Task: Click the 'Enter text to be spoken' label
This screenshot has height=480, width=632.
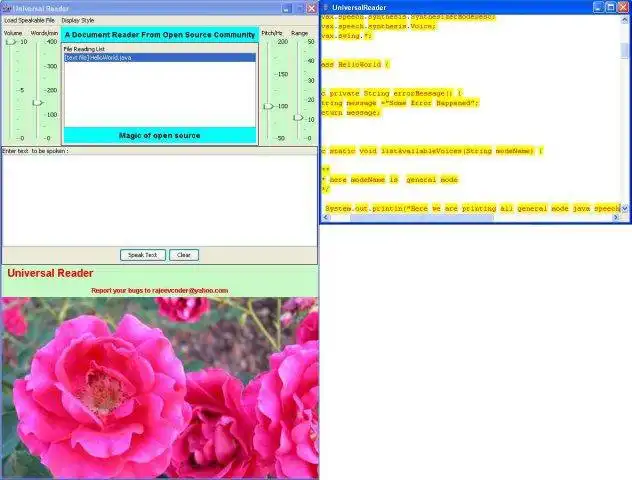Action: click(35, 151)
